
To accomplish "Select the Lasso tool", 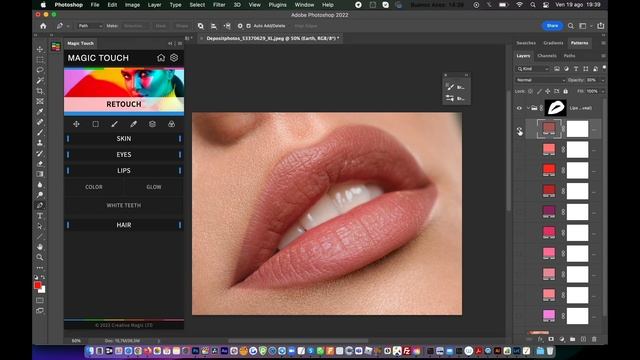I will 40,70.
